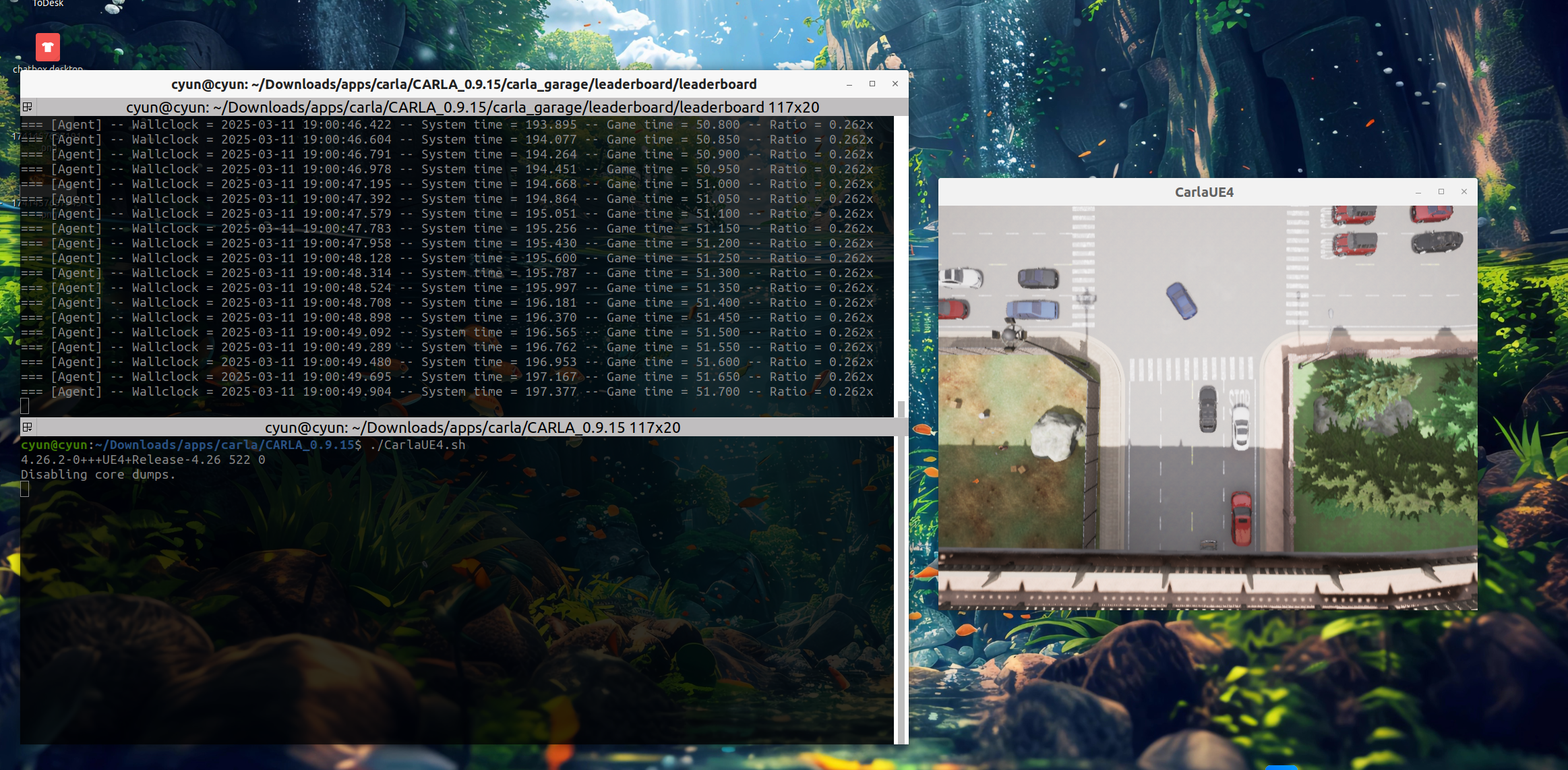The height and width of the screenshot is (770, 1568).
Task: Minimize the leaderboard terminal window
Action: point(849,84)
